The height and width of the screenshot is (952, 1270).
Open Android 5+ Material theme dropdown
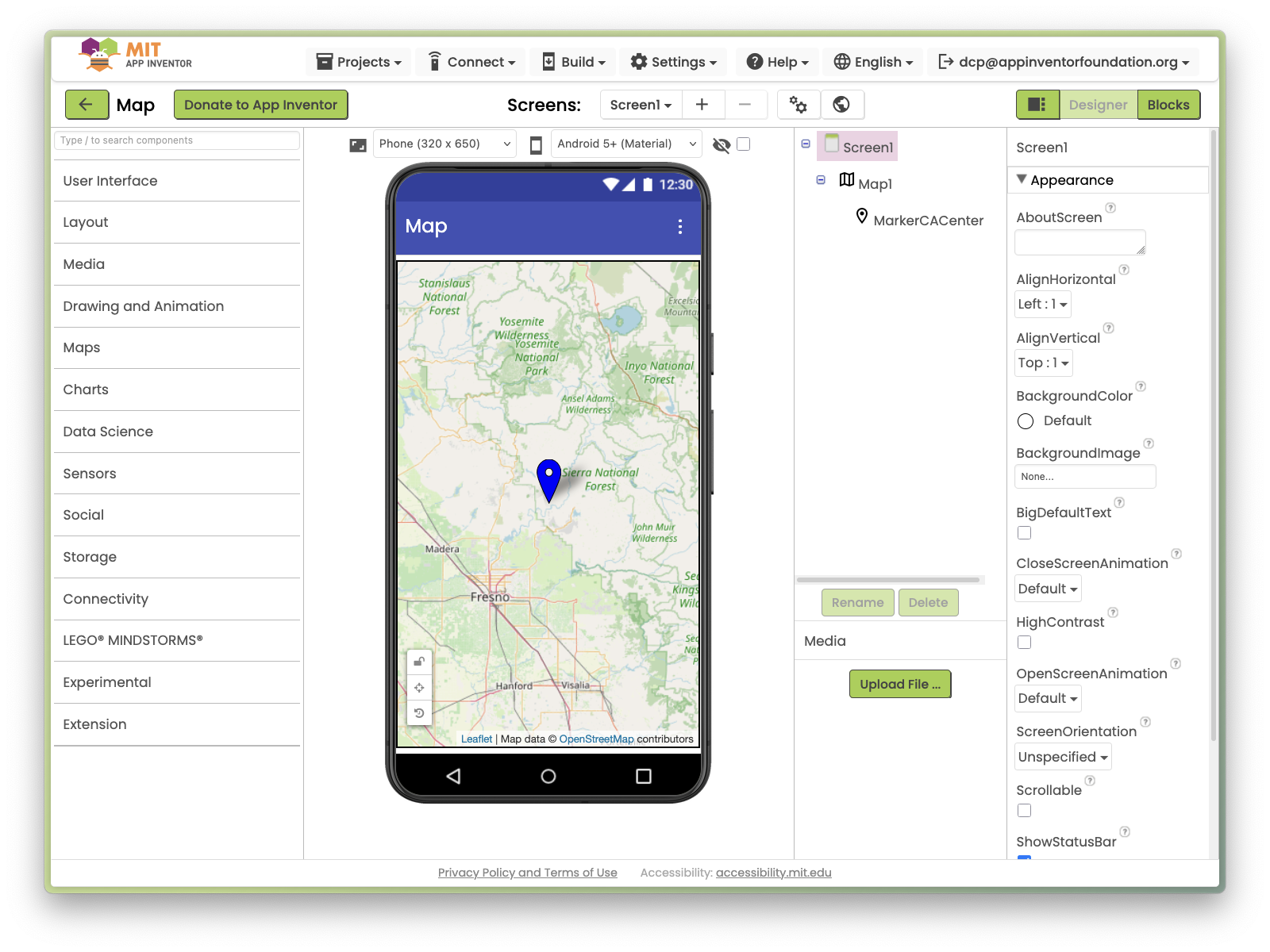626,144
